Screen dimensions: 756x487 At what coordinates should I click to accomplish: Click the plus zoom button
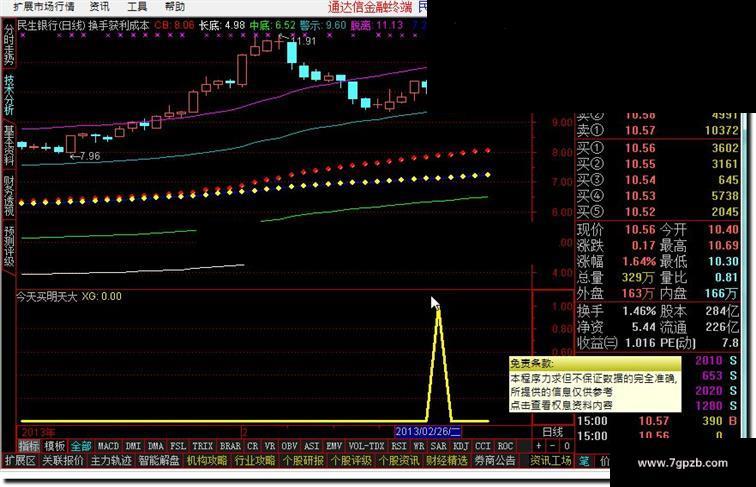point(539,446)
